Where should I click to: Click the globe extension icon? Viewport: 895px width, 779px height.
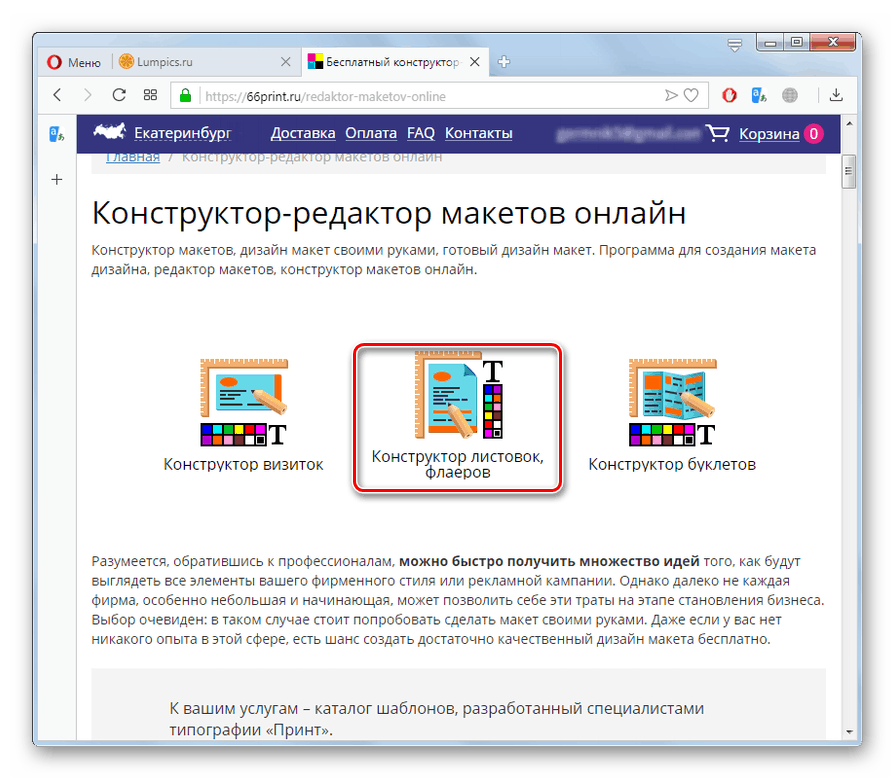coord(789,95)
